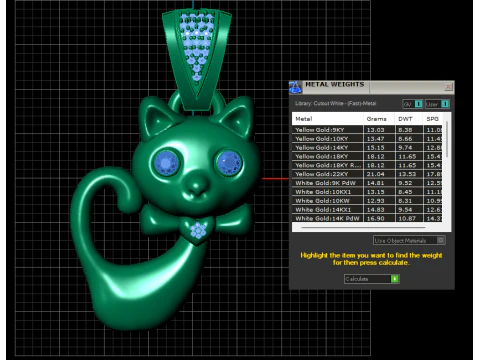The image size is (480, 360).
Task: Click the Calculate button
Action: coord(371,279)
